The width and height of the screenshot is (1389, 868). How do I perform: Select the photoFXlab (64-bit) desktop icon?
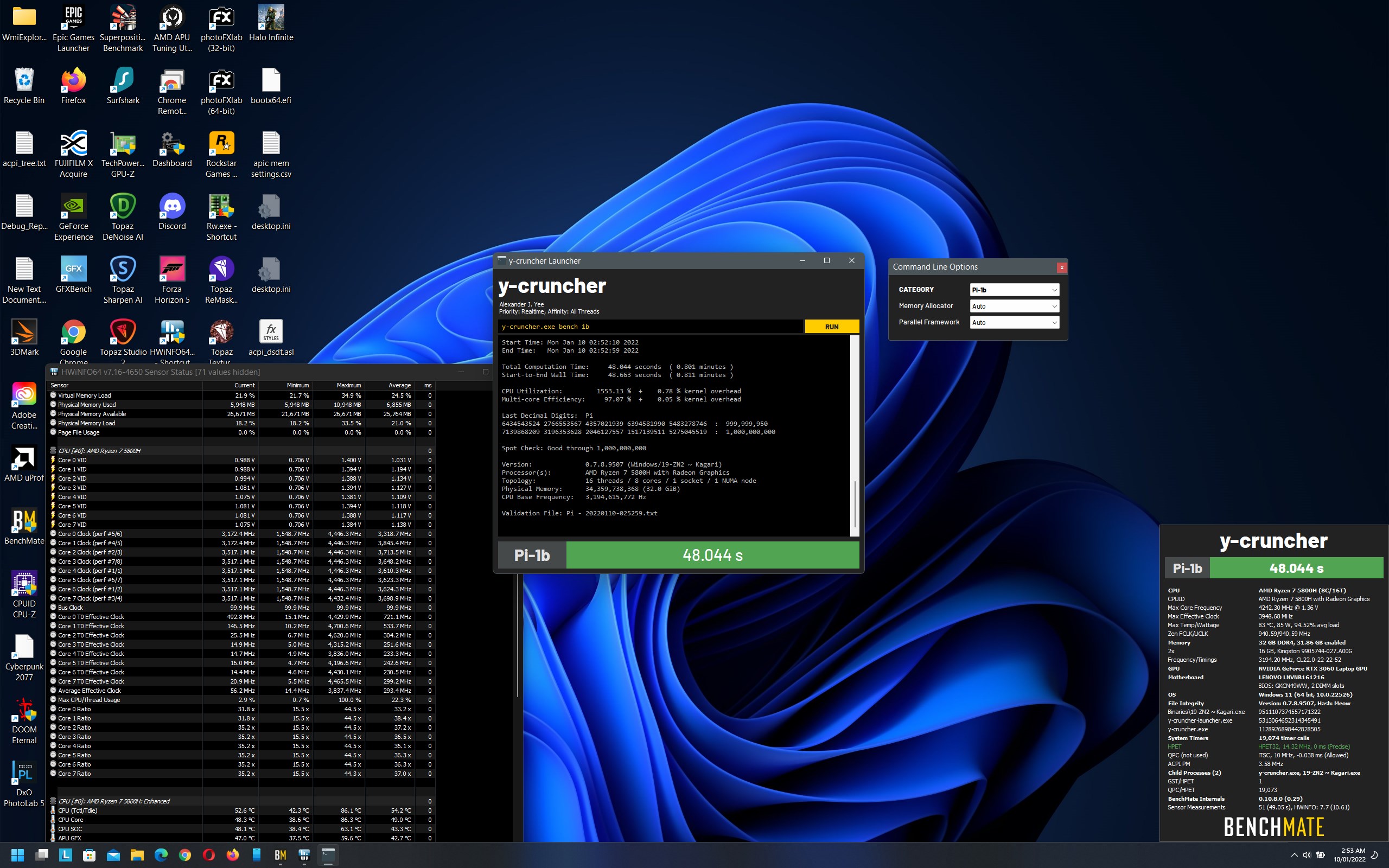(221, 92)
